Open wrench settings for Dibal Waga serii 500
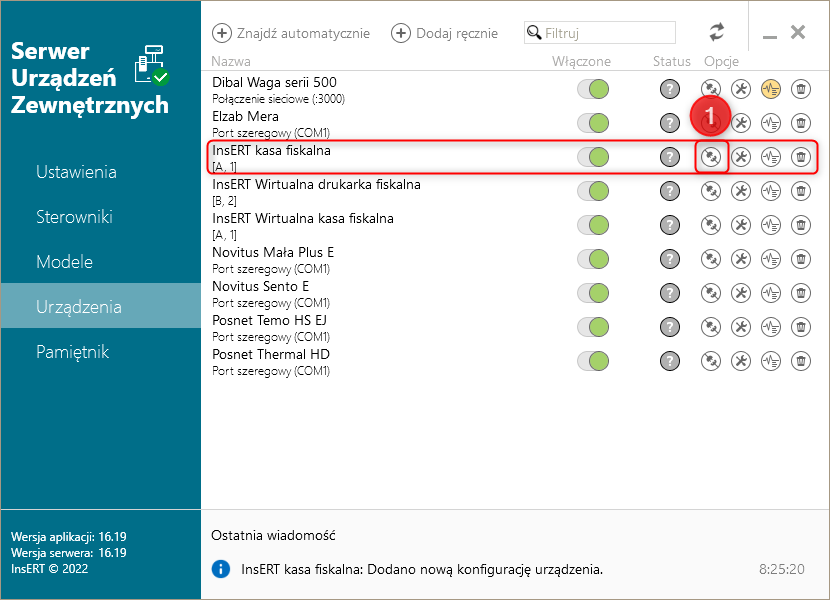Viewport: 830px width, 600px height. pyautogui.click(x=741, y=89)
